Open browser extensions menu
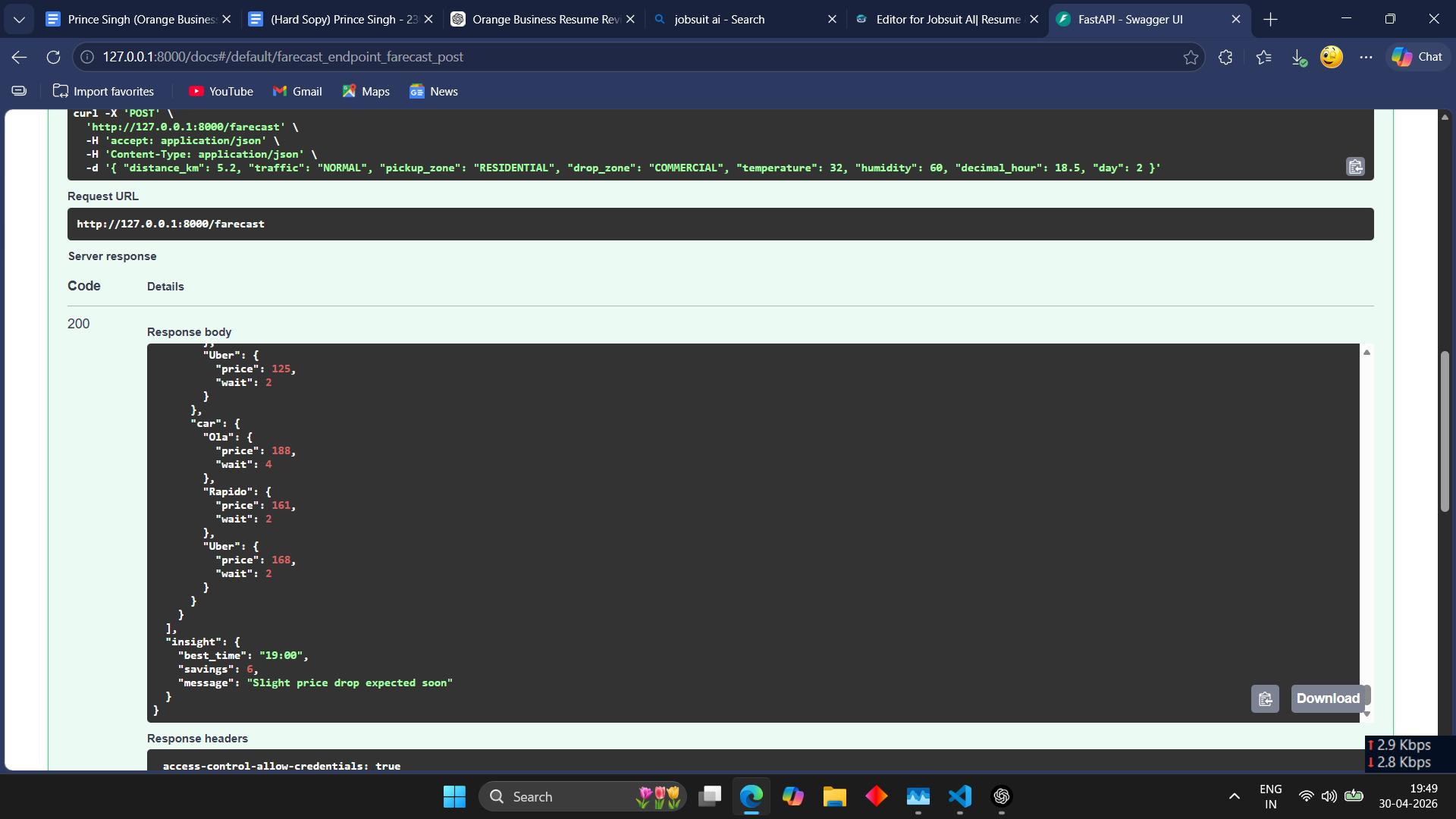Image resolution: width=1456 pixels, height=819 pixels. [1225, 57]
